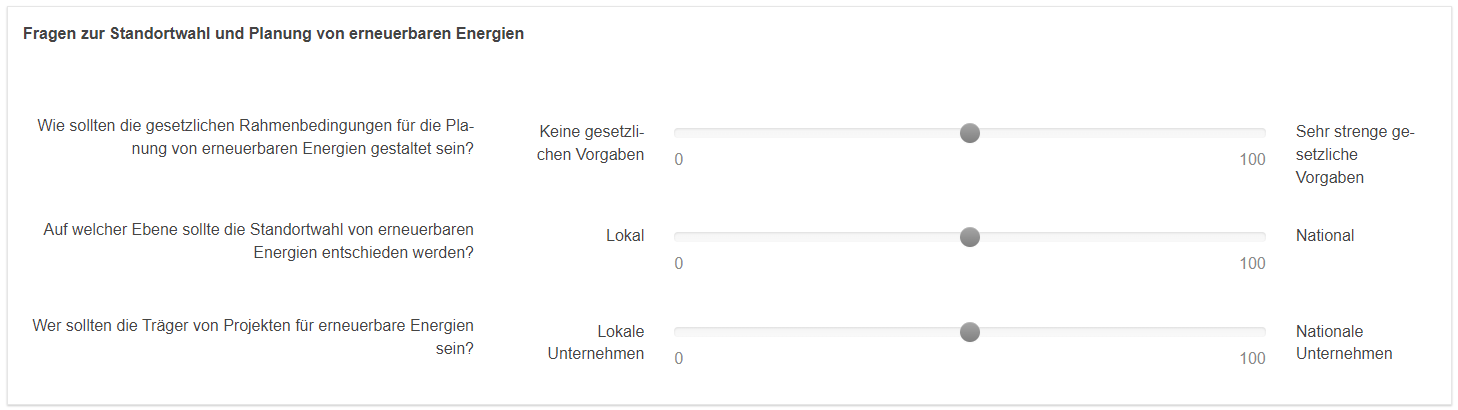Click the question about Träger von Projekten
Screen dimensions: 1458x410
pyautogui.click(x=253, y=337)
